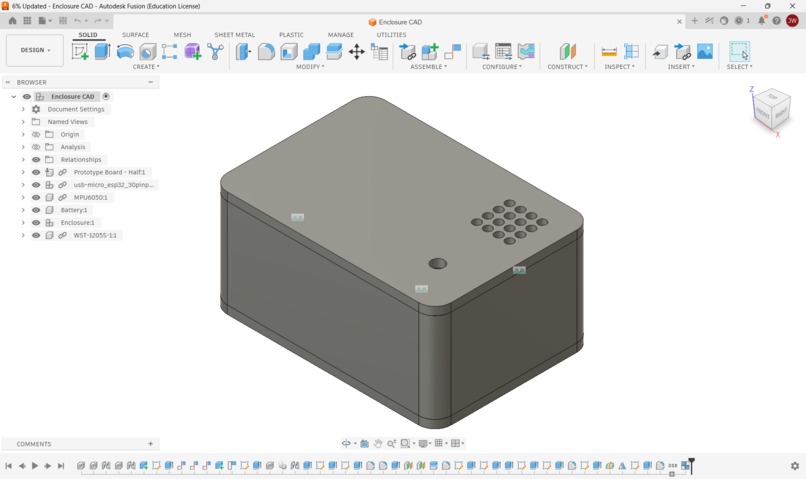Screen dimensions: 806x479
Task: Switch to the SHEET METAL tab
Action: click(x=234, y=35)
